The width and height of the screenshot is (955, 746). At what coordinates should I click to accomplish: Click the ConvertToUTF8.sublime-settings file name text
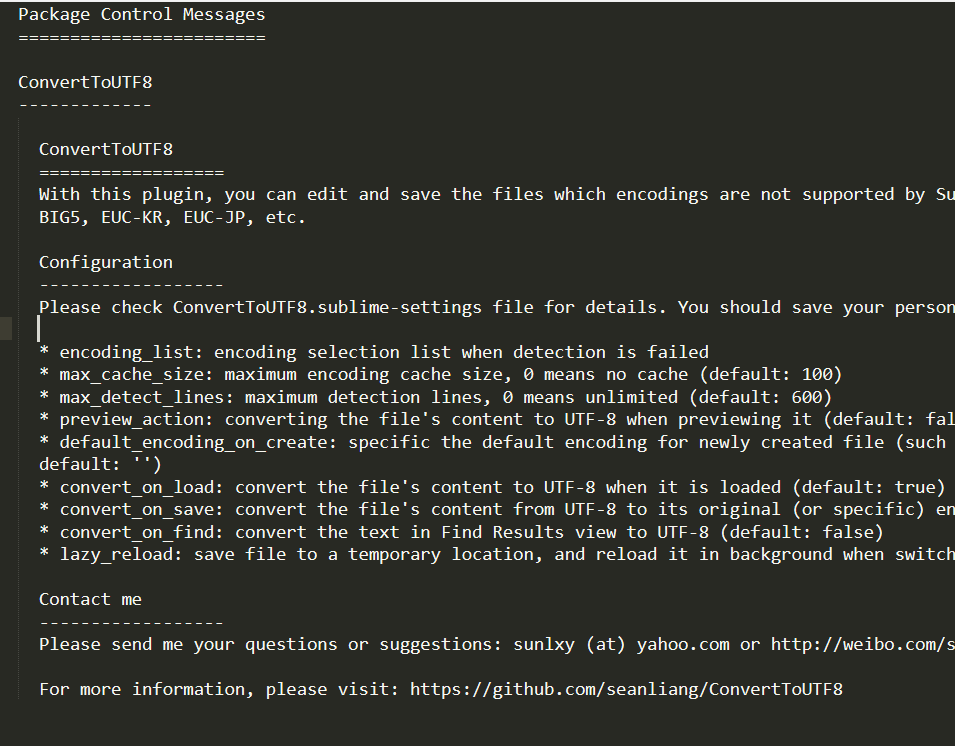click(x=327, y=307)
